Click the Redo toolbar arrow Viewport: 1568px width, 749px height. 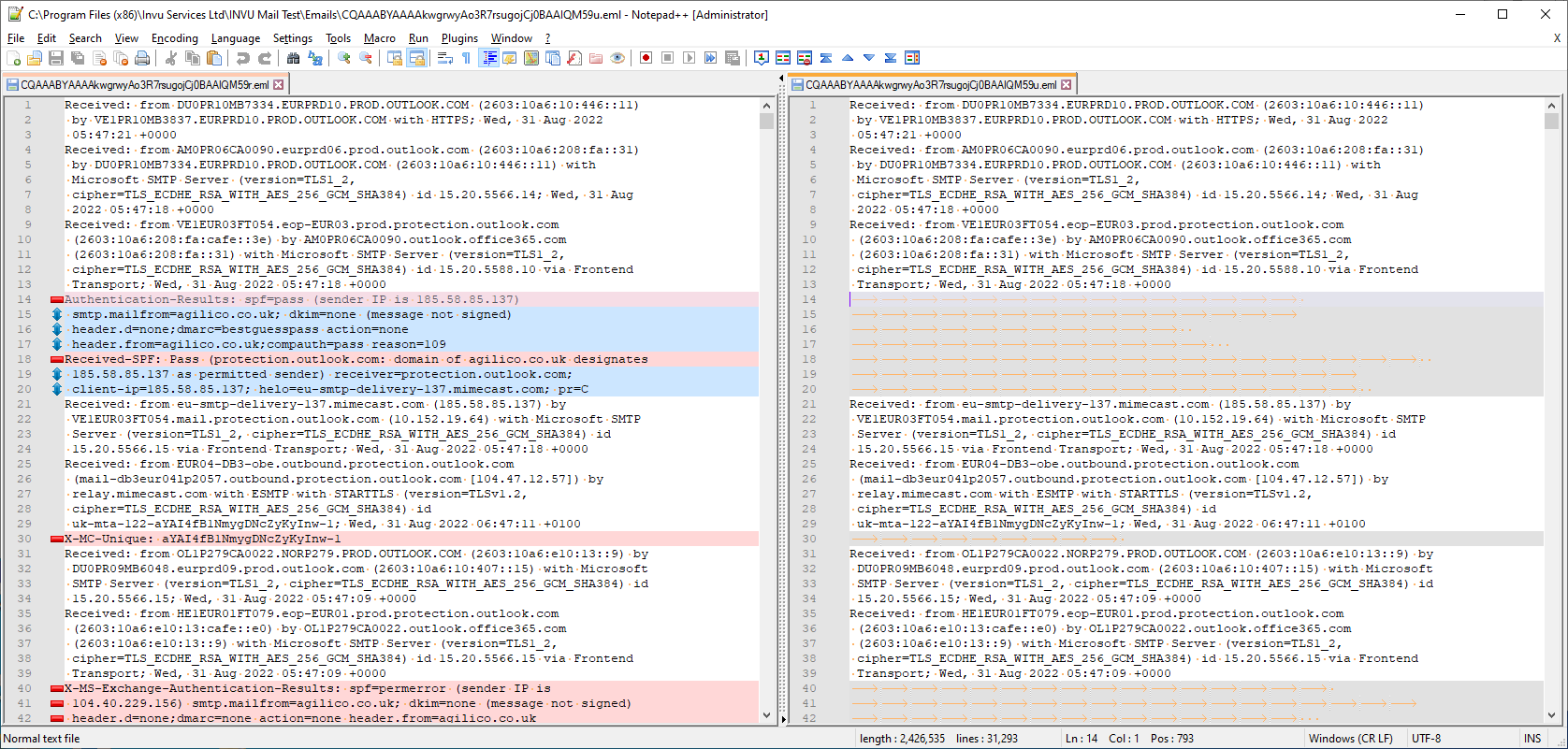265,58
